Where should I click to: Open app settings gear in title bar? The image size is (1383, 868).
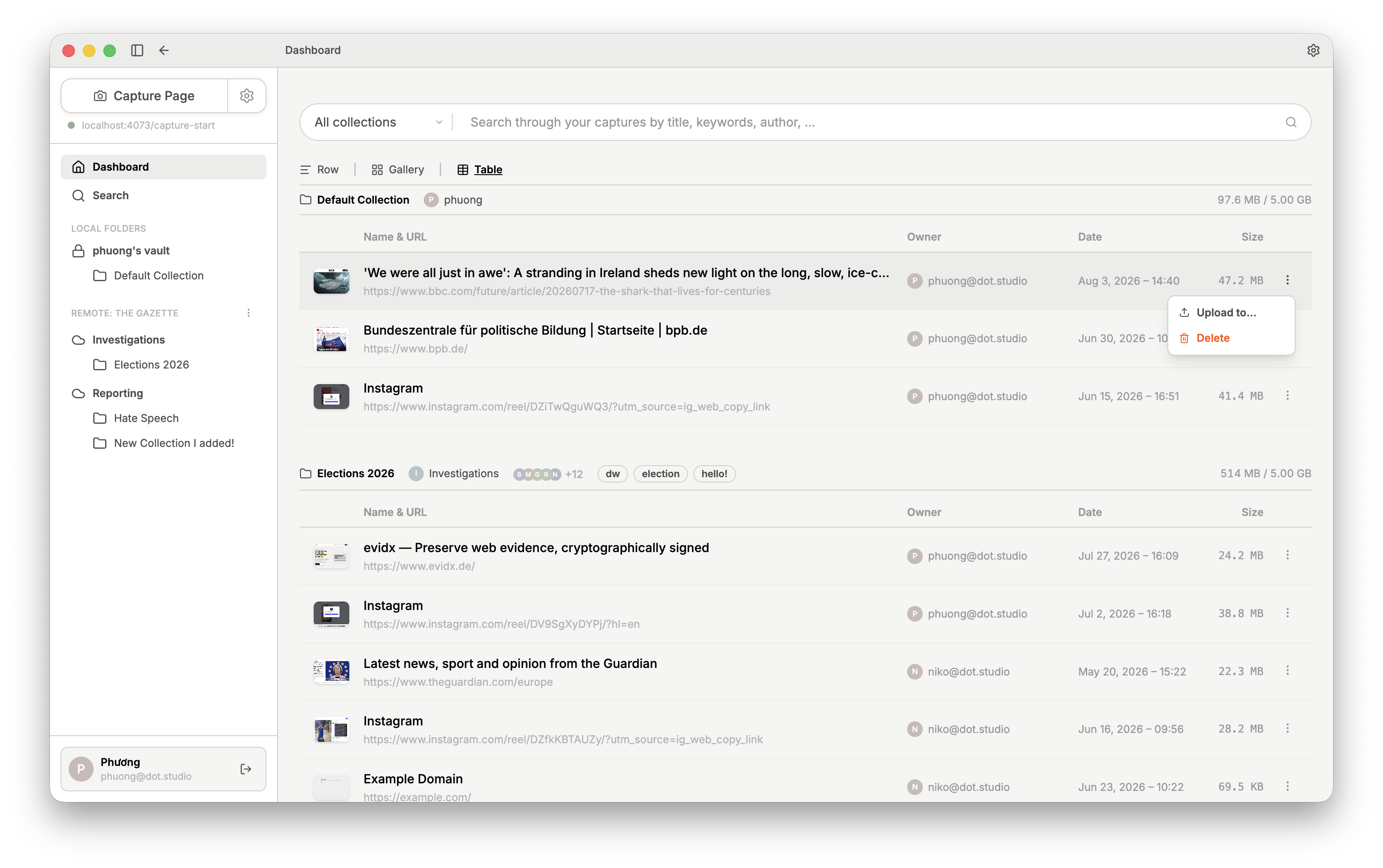[x=1313, y=50]
